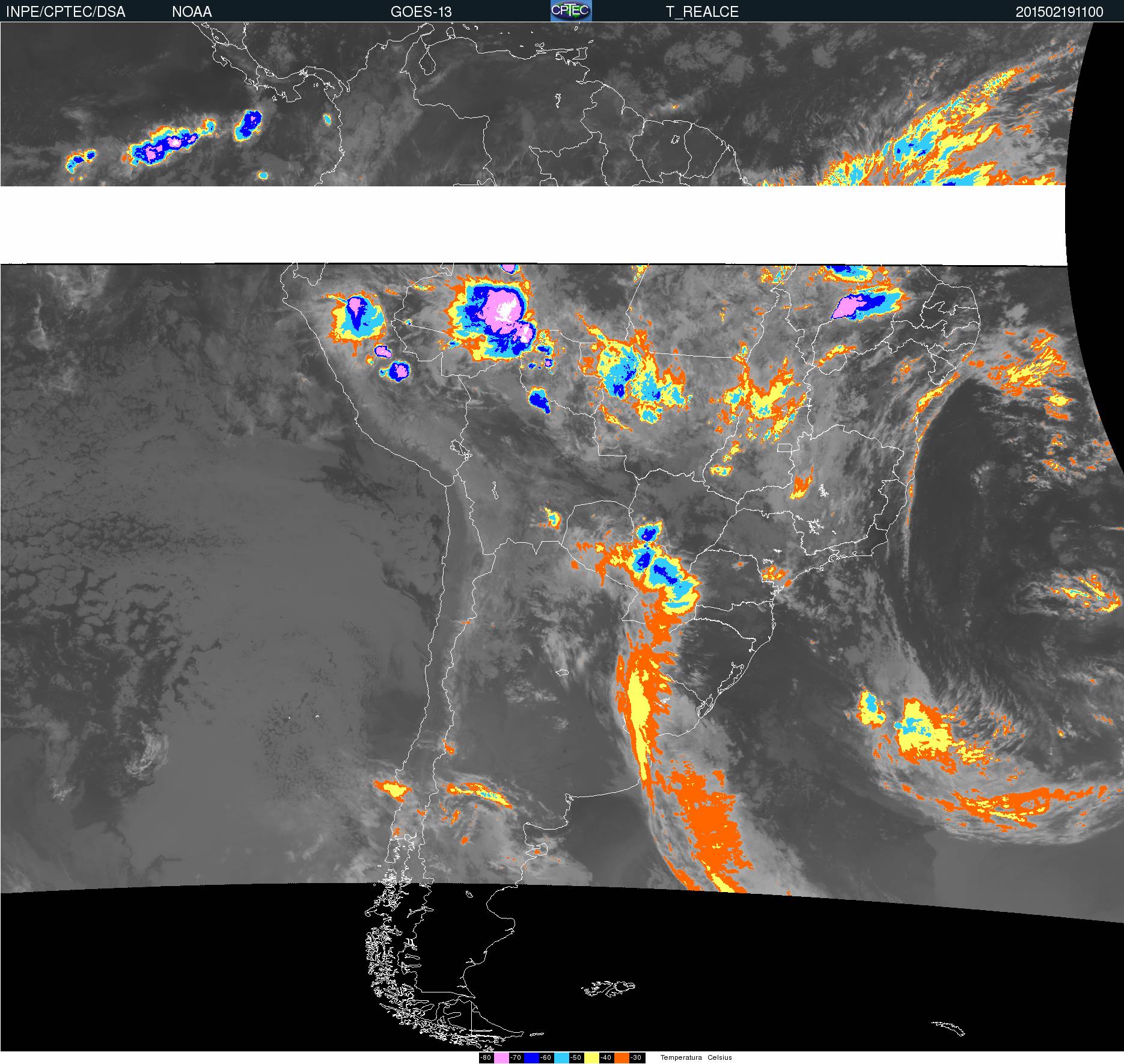
Task: Click the -30 legend value
Action: (636, 1058)
